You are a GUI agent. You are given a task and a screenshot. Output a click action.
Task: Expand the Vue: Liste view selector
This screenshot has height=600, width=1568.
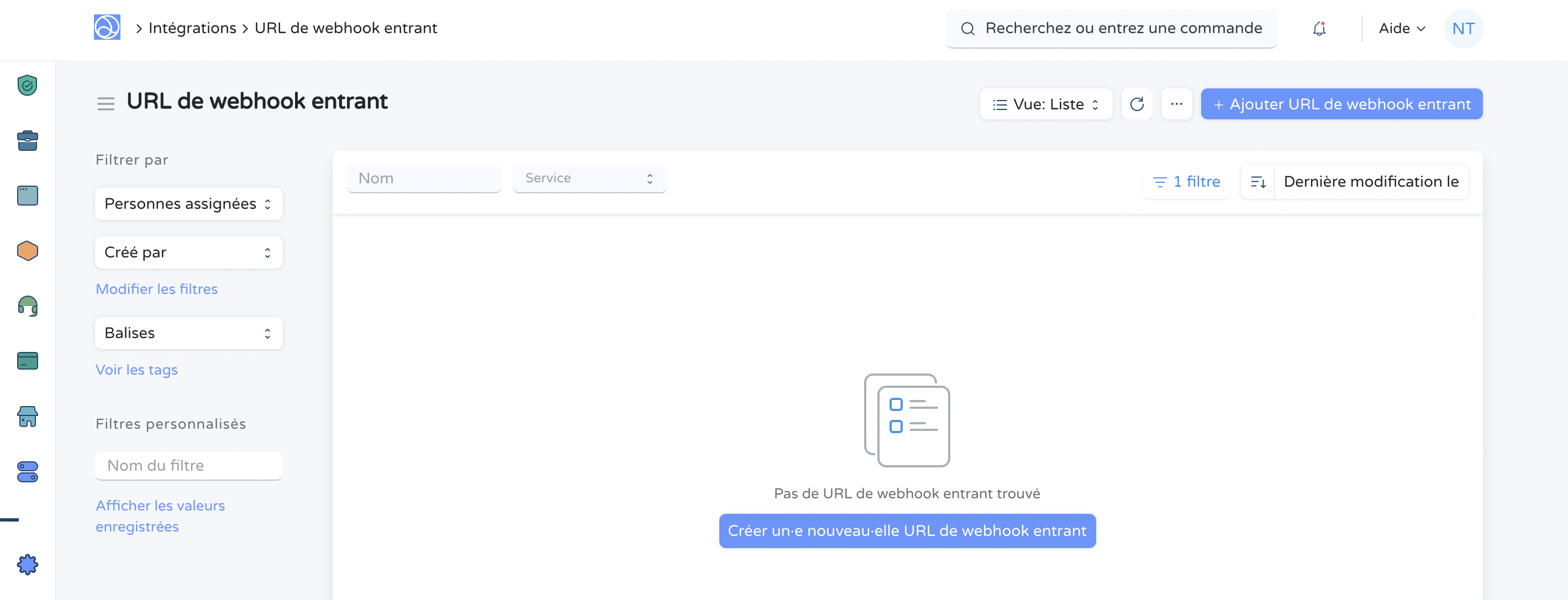[x=1046, y=103]
